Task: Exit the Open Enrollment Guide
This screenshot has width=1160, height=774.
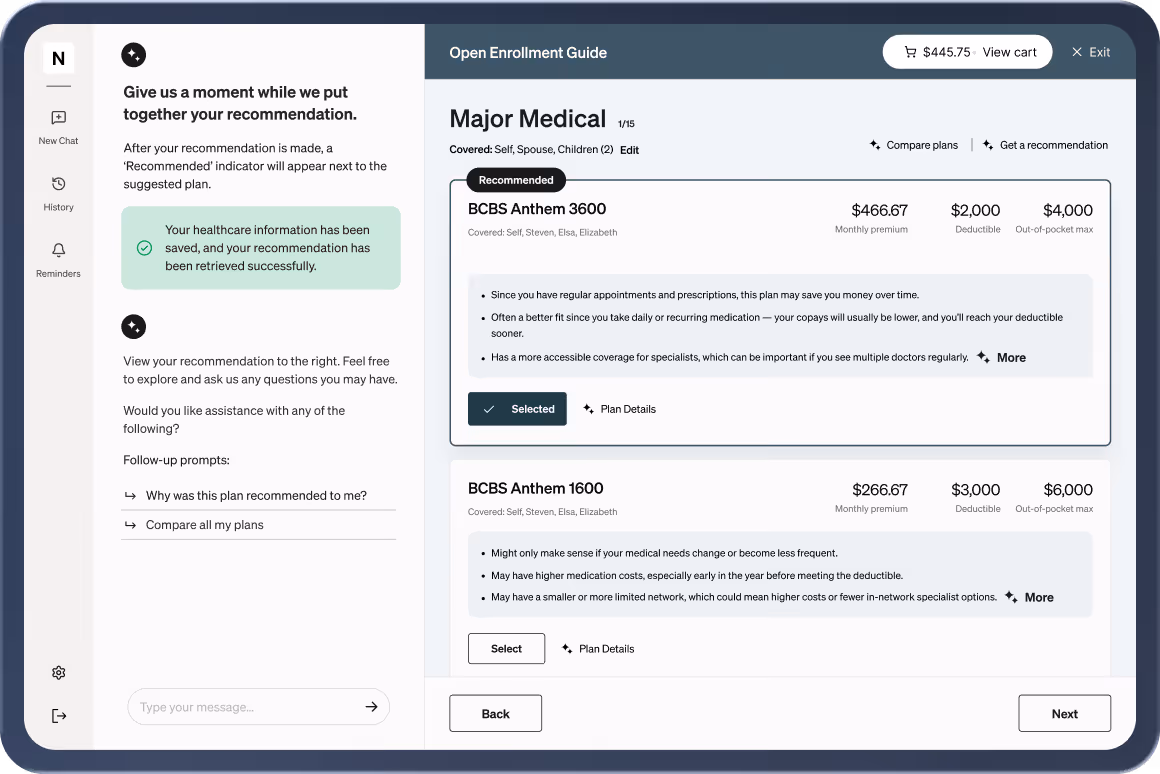Action: coord(1091,52)
